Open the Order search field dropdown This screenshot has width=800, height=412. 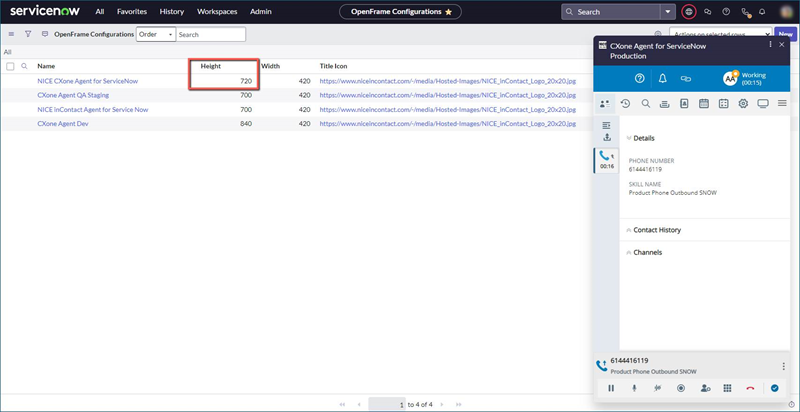(156, 35)
